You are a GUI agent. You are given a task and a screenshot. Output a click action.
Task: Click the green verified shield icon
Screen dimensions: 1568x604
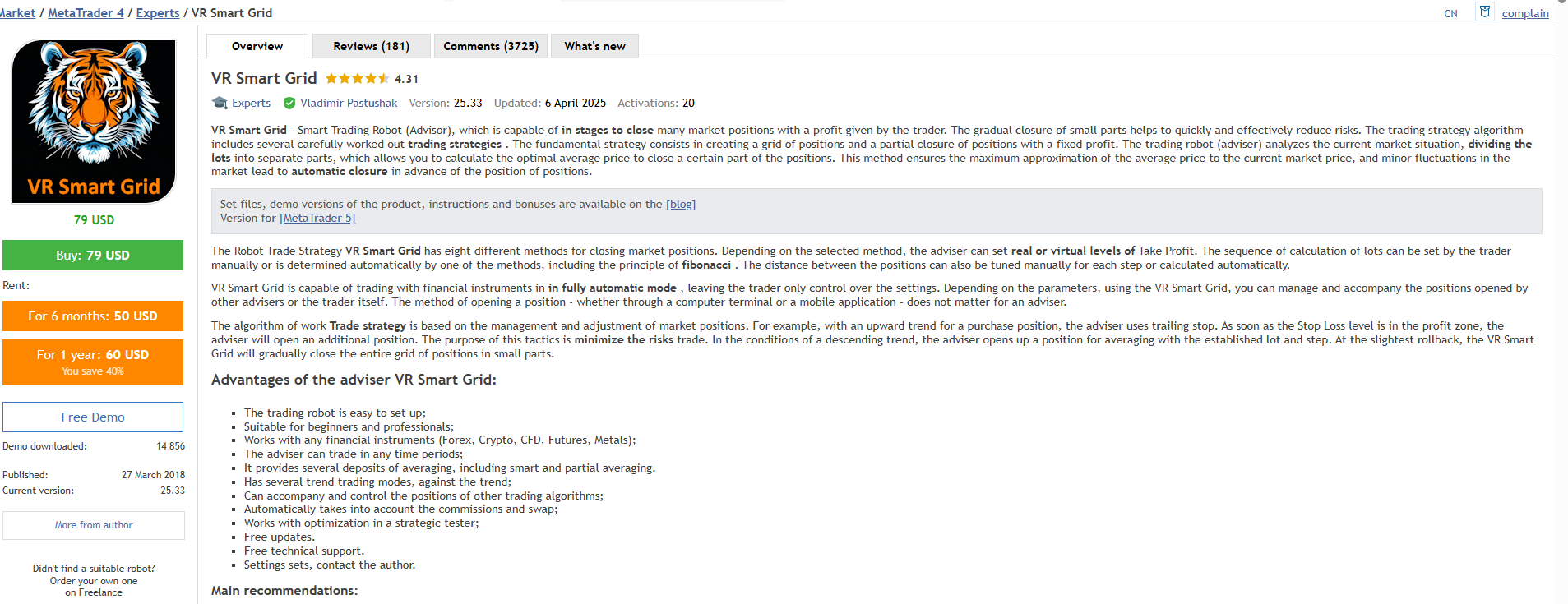pyautogui.click(x=289, y=103)
